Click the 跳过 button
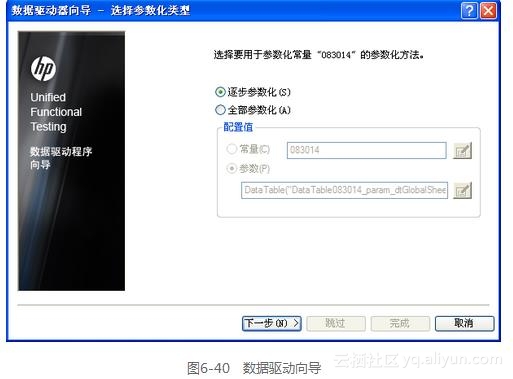This screenshot has width=513, height=379. (x=336, y=323)
